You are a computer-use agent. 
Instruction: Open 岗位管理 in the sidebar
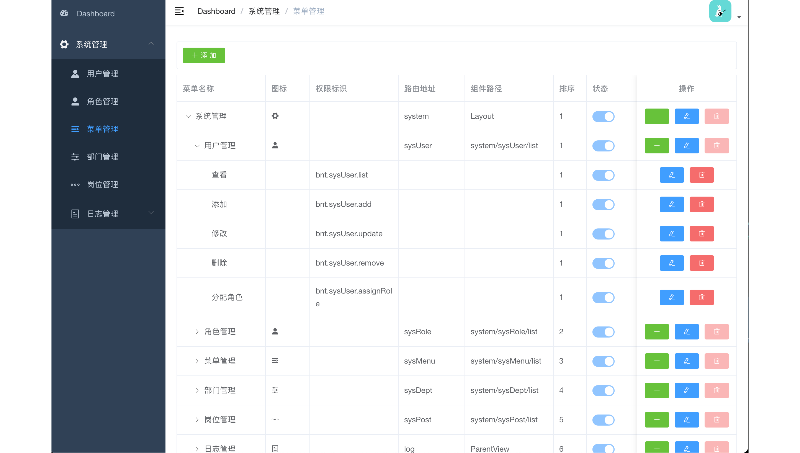coord(108,184)
